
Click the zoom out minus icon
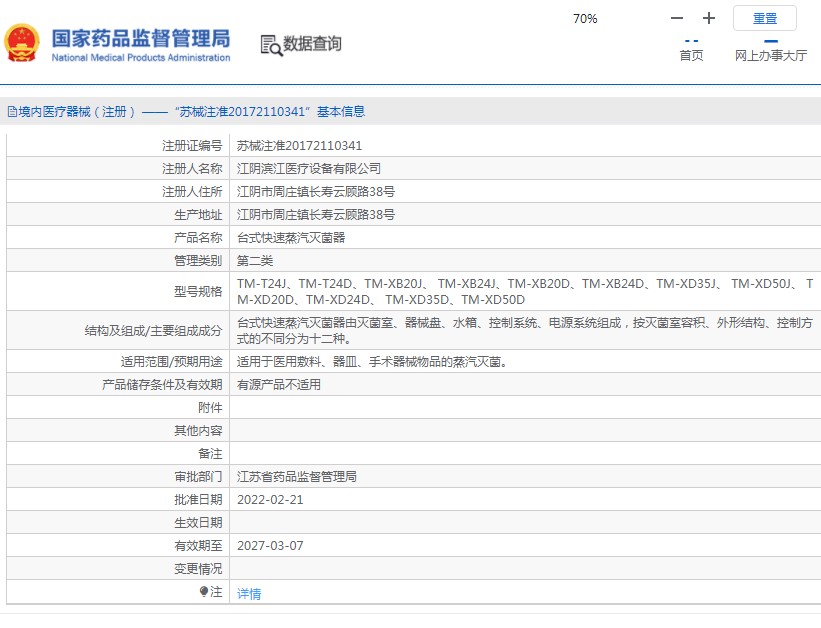[x=677, y=19]
